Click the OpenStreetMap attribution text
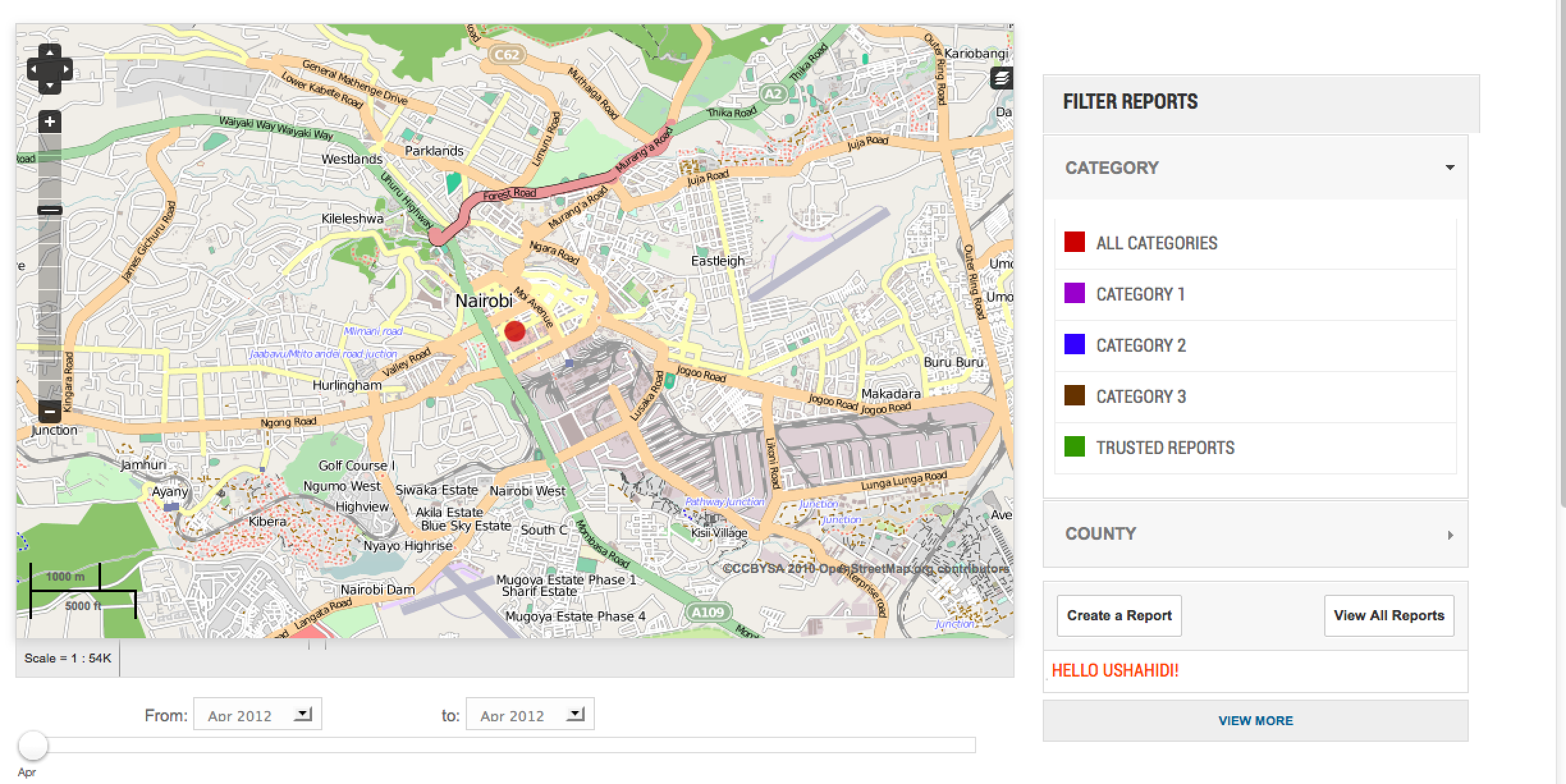This screenshot has width=1566, height=784. coord(866,568)
